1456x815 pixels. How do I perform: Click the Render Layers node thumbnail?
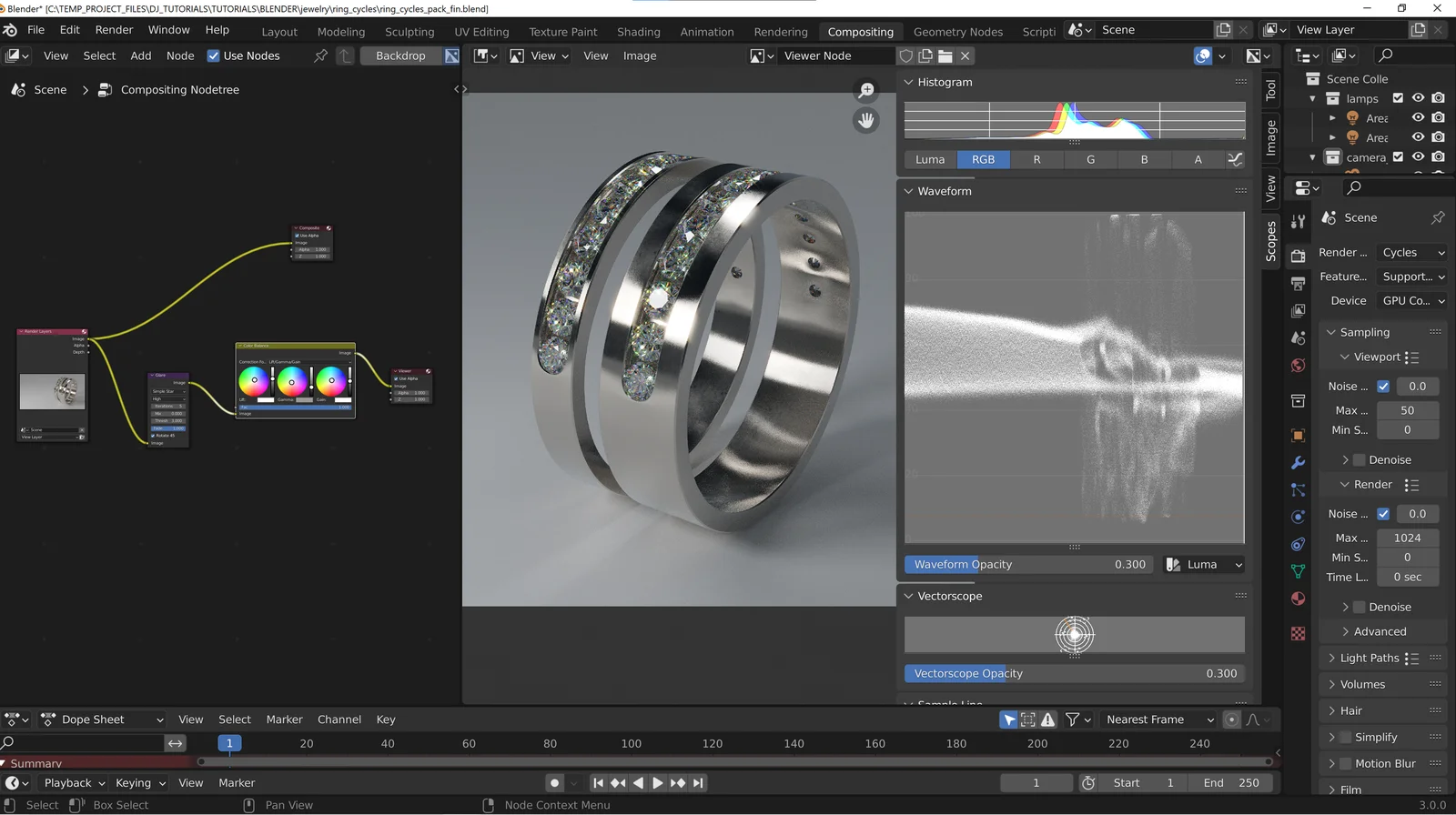point(53,391)
